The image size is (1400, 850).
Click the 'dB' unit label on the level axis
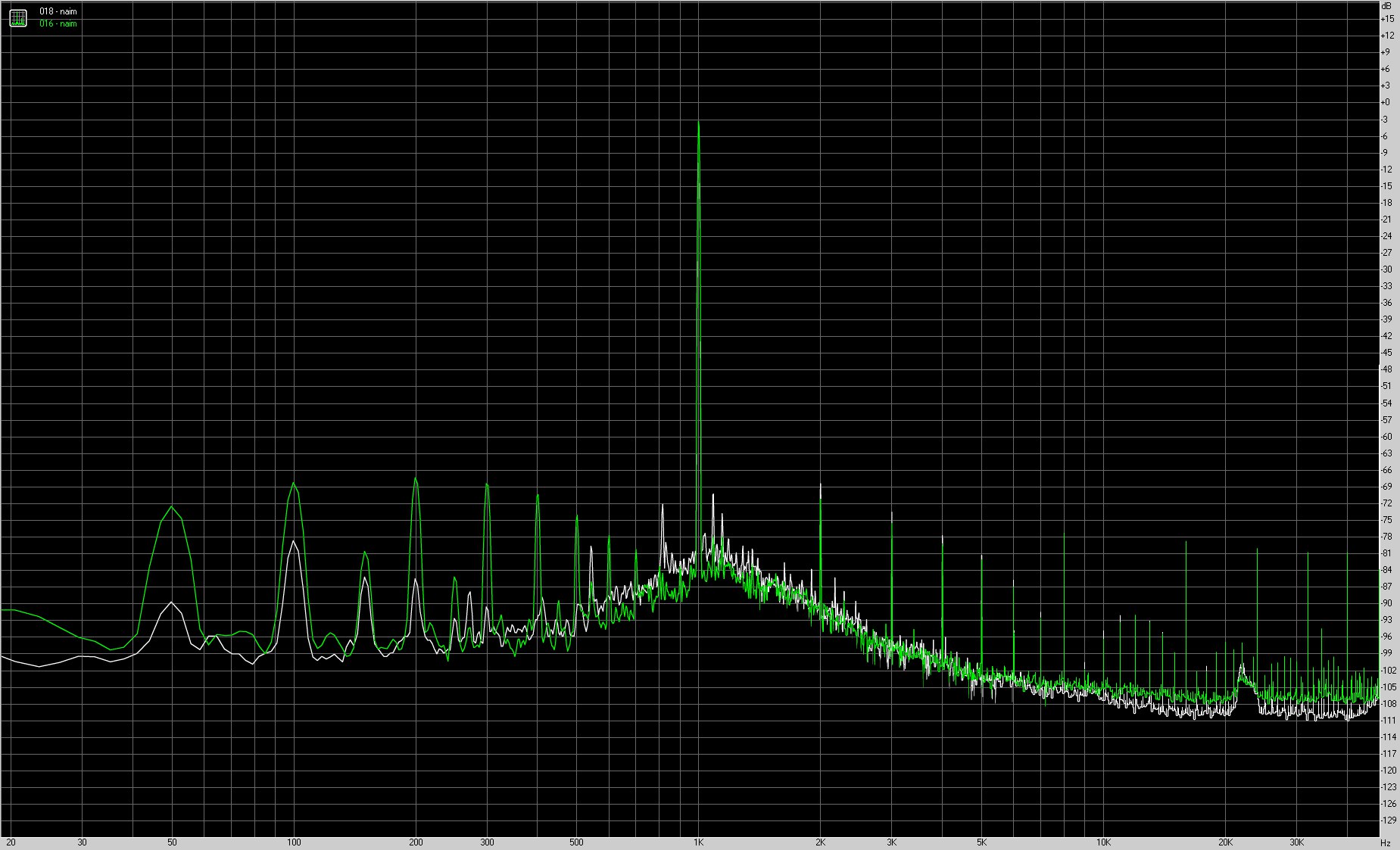tap(1386, 5)
